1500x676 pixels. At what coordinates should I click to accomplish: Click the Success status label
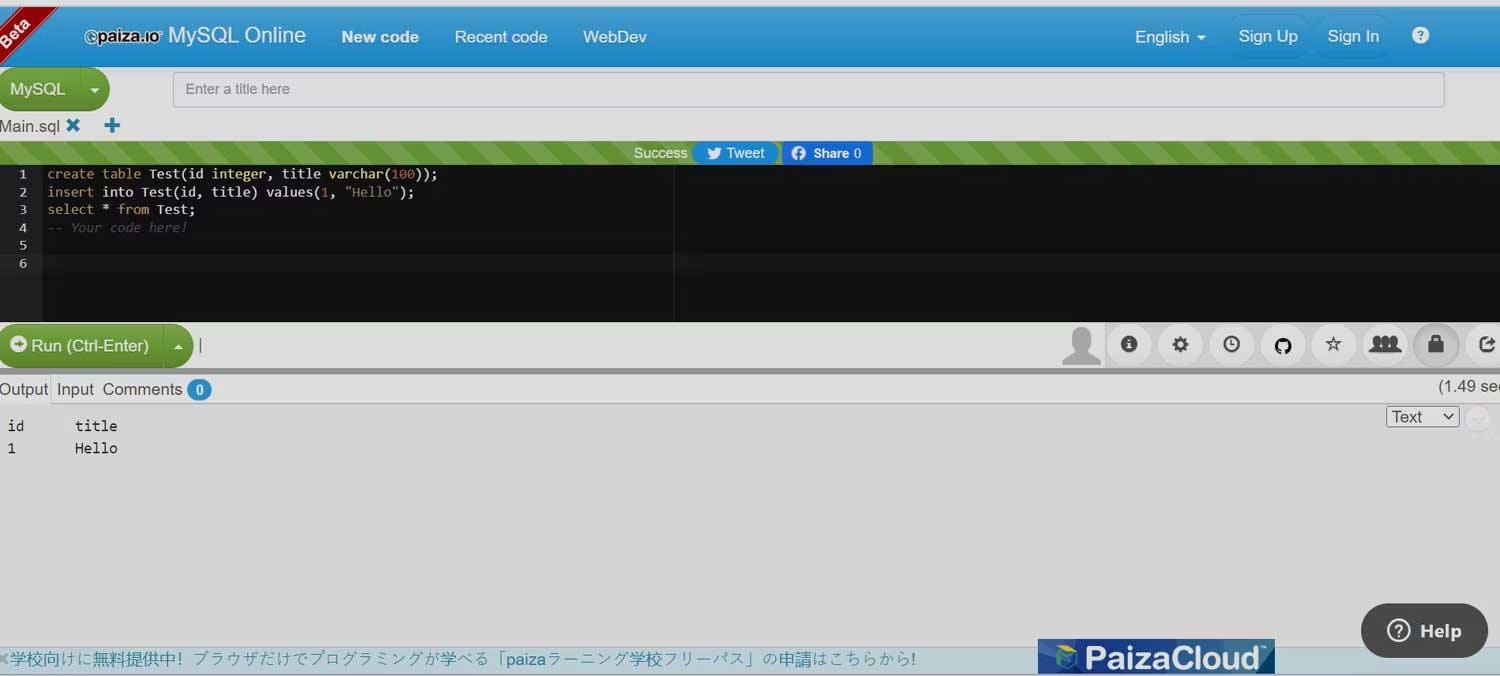pos(660,153)
